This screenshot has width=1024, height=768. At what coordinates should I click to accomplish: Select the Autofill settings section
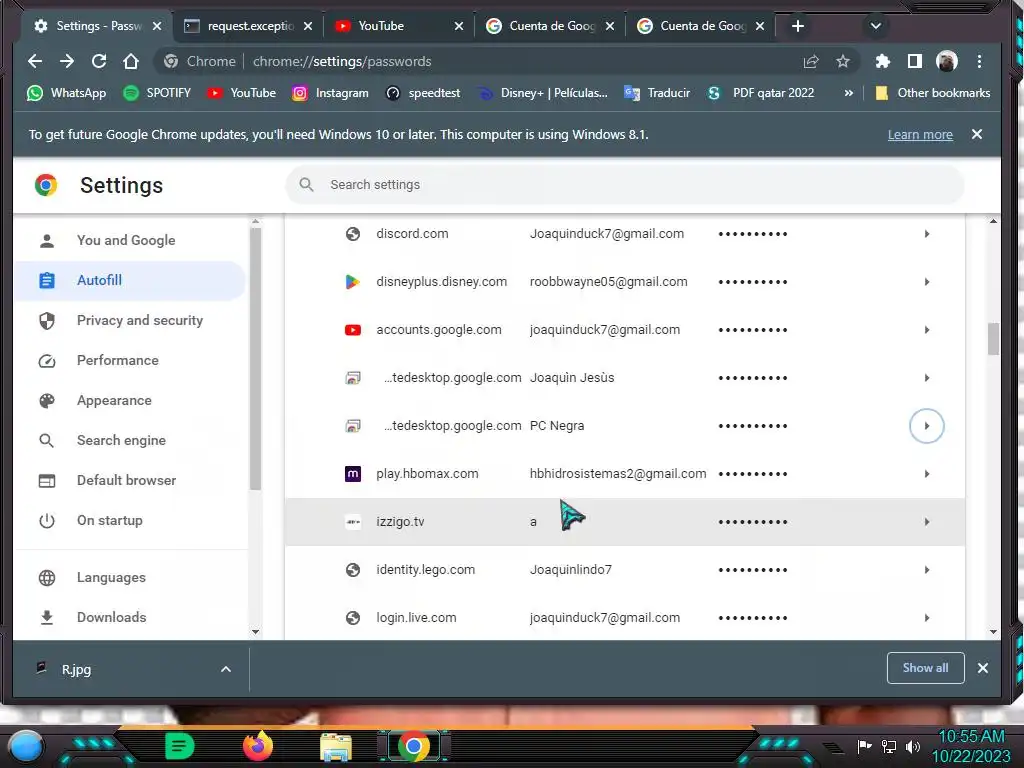[x=129, y=280]
